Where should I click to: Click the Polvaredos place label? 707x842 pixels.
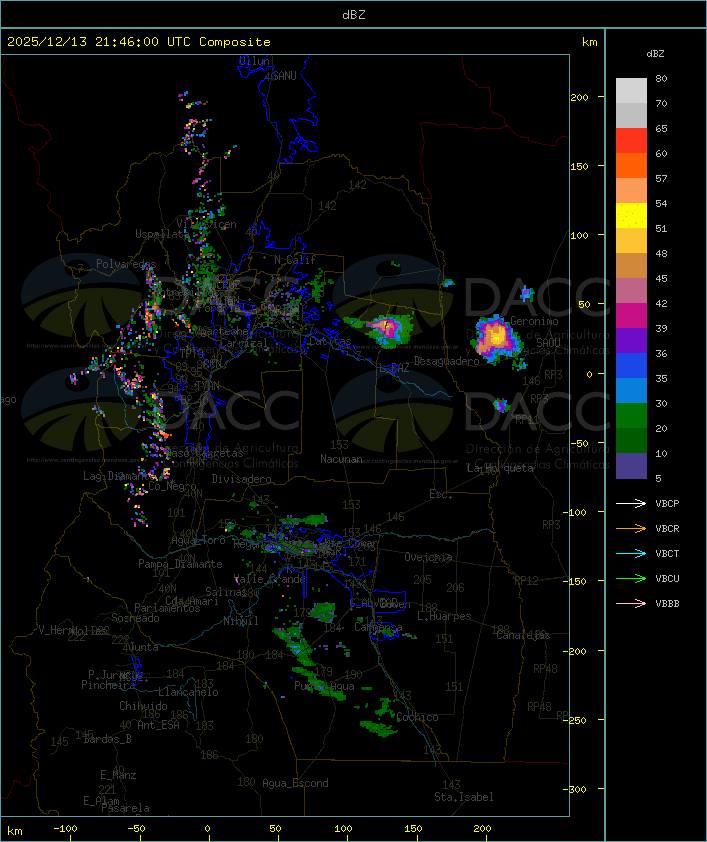(x=126, y=264)
